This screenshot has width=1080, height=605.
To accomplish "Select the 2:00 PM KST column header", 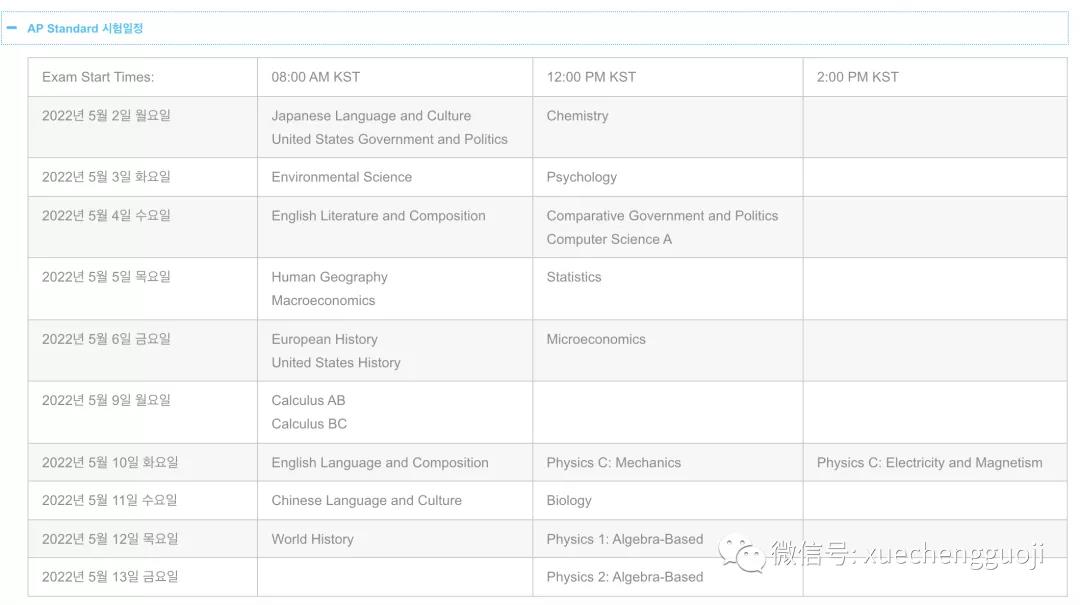I will click(858, 77).
